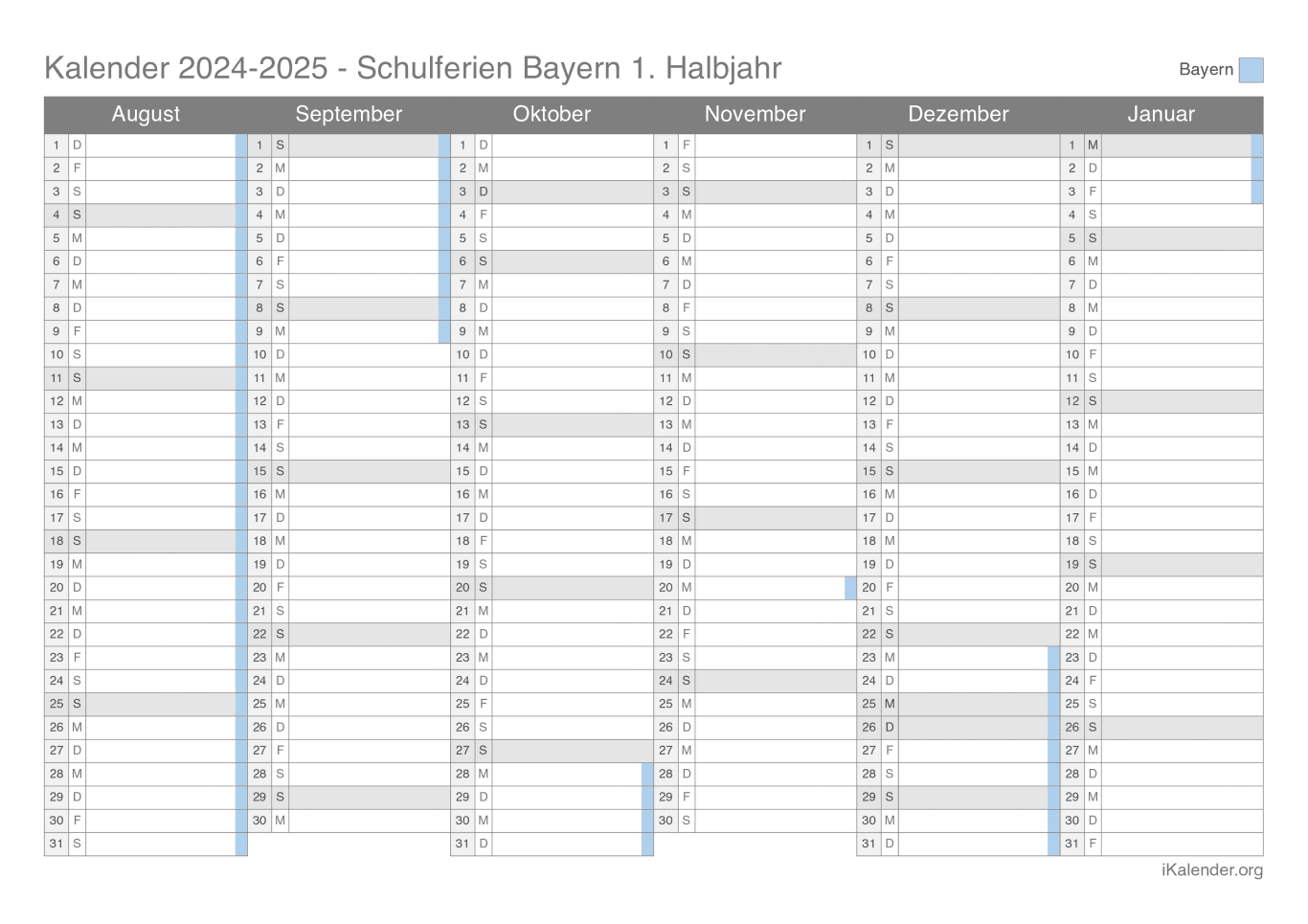Select Oktober 16 row
The image size is (1308, 924).
tap(552, 494)
